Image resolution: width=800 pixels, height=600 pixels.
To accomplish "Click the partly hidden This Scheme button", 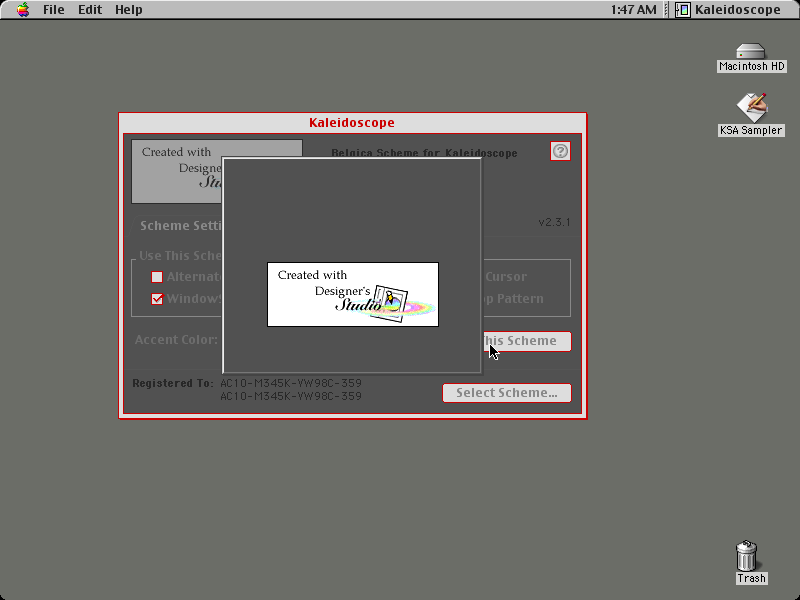I will [x=527, y=341].
